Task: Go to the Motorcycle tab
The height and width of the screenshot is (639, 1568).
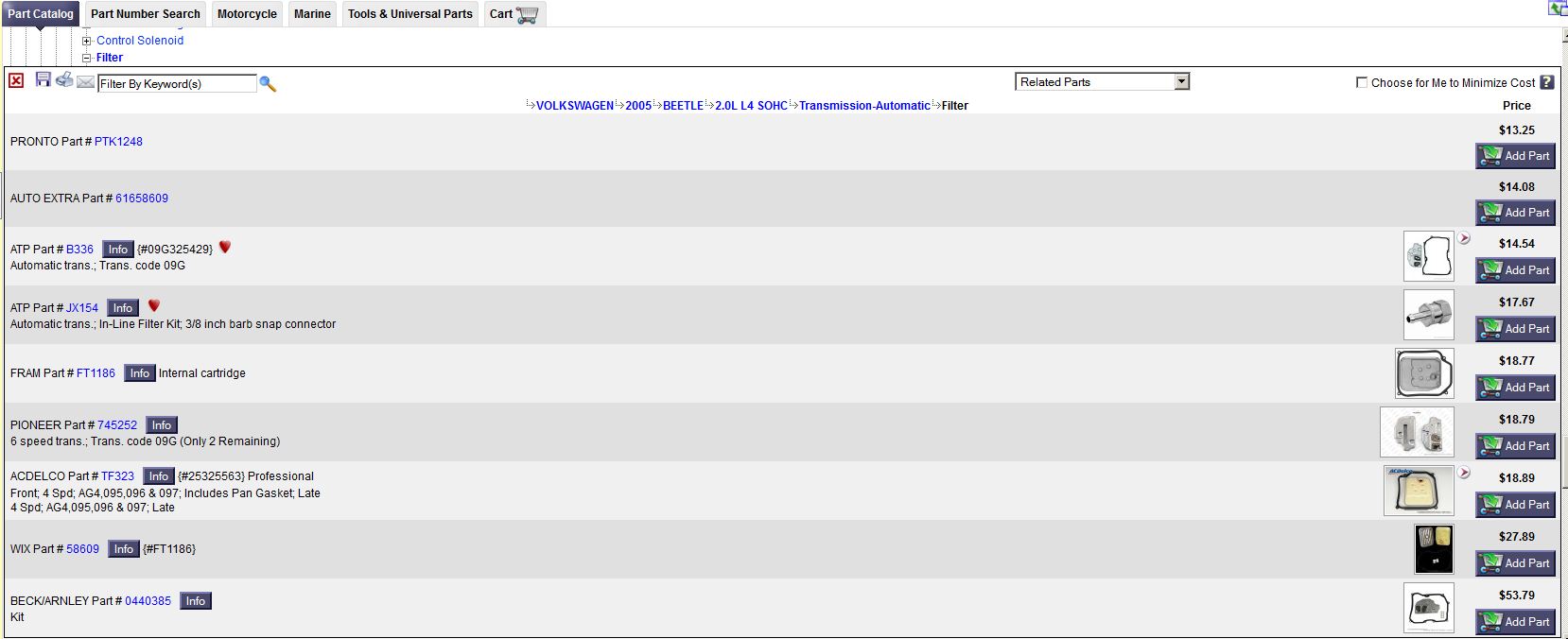Action: point(247,14)
